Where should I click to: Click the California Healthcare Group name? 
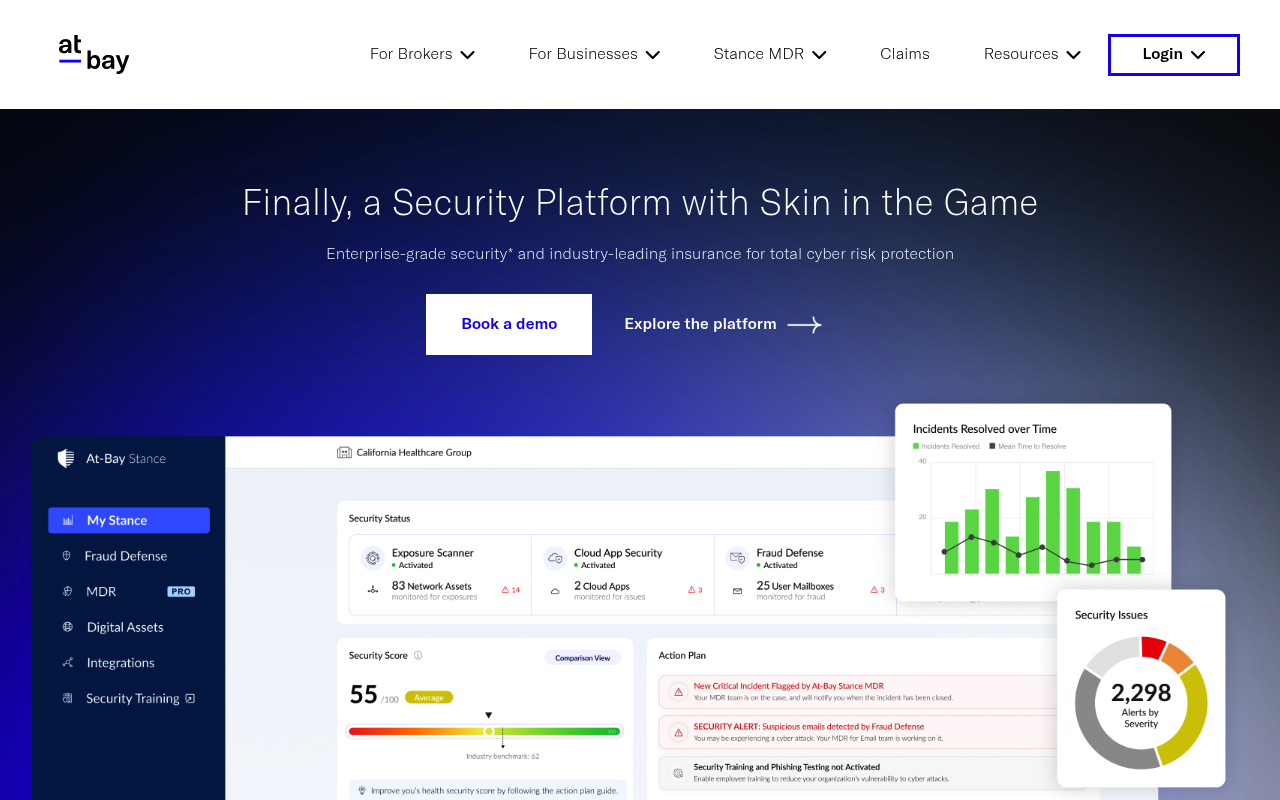tap(414, 452)
